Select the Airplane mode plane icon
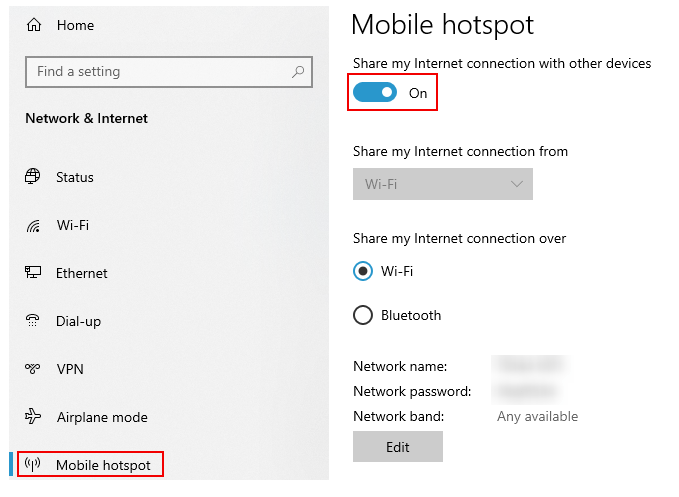The height and width of the screenshot is (497, 679). pos(33,416)
